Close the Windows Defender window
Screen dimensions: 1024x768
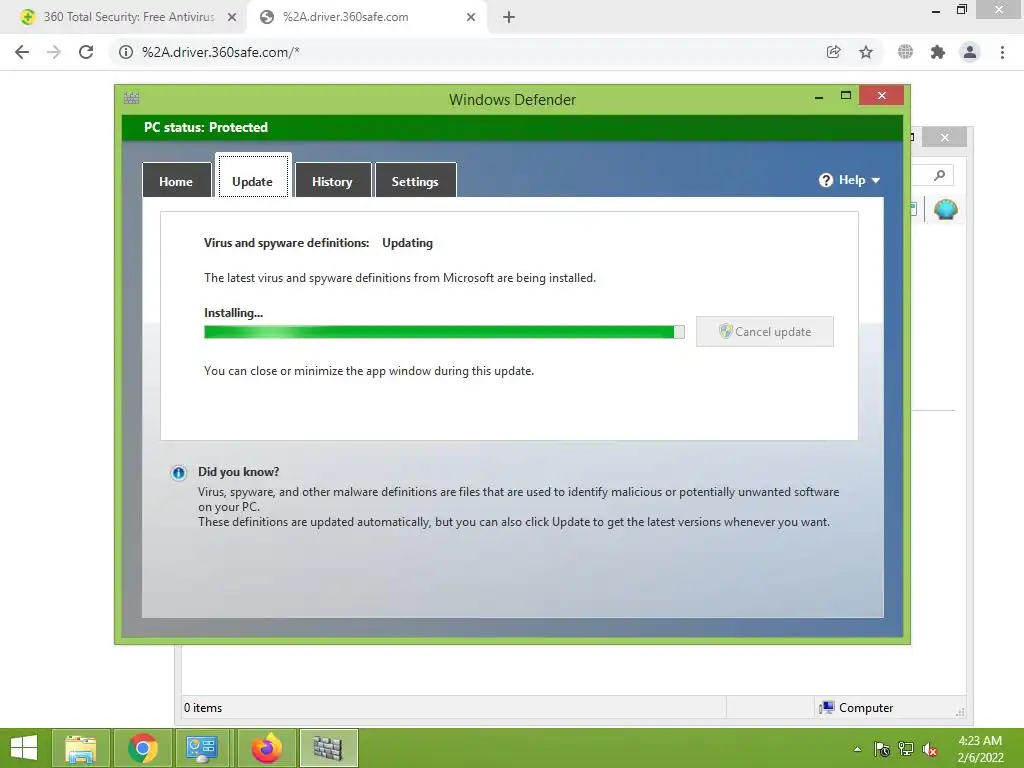click(882, 95)
